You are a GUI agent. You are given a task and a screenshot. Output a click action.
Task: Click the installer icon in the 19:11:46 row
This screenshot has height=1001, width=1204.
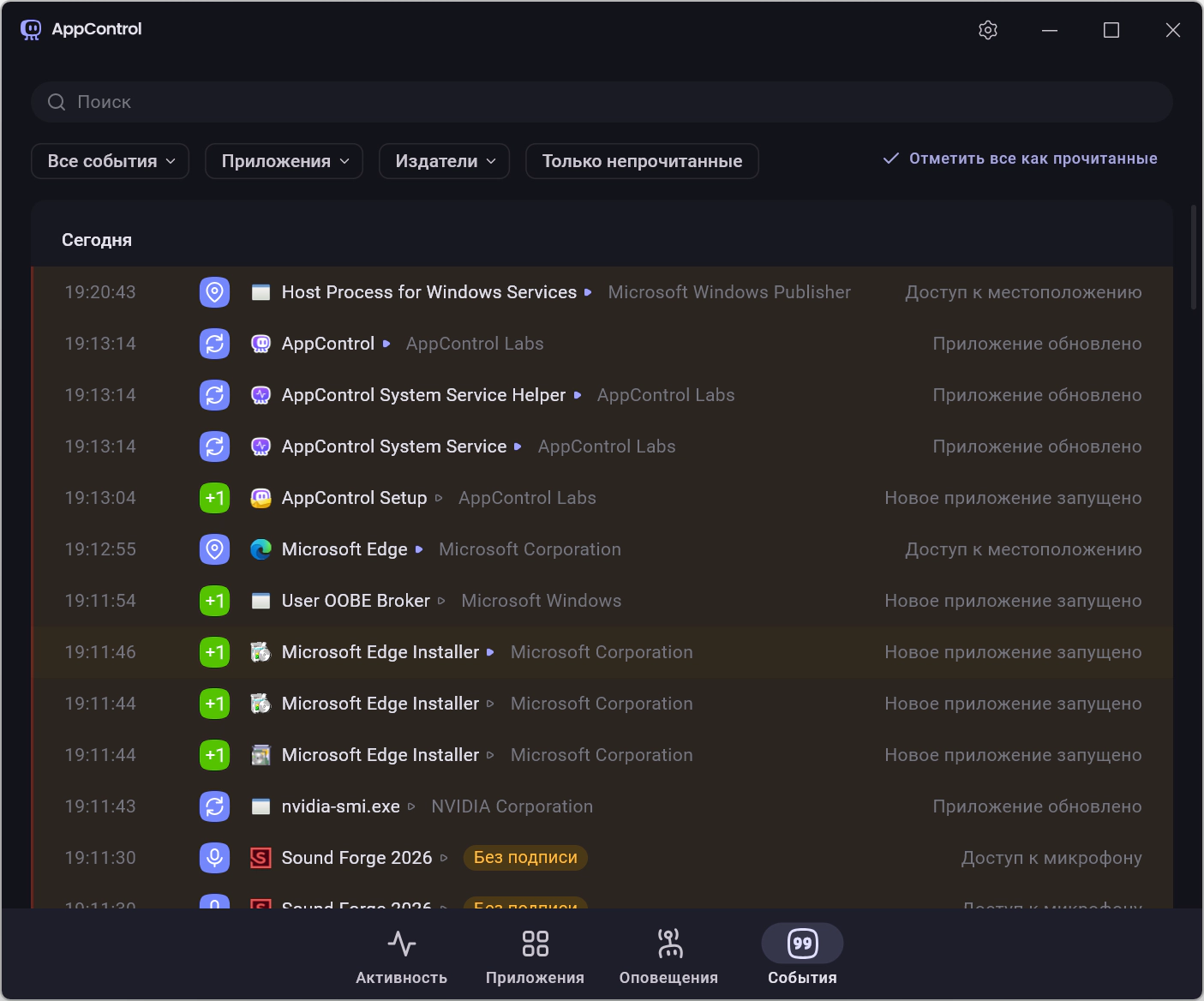[x=261, y=652]
